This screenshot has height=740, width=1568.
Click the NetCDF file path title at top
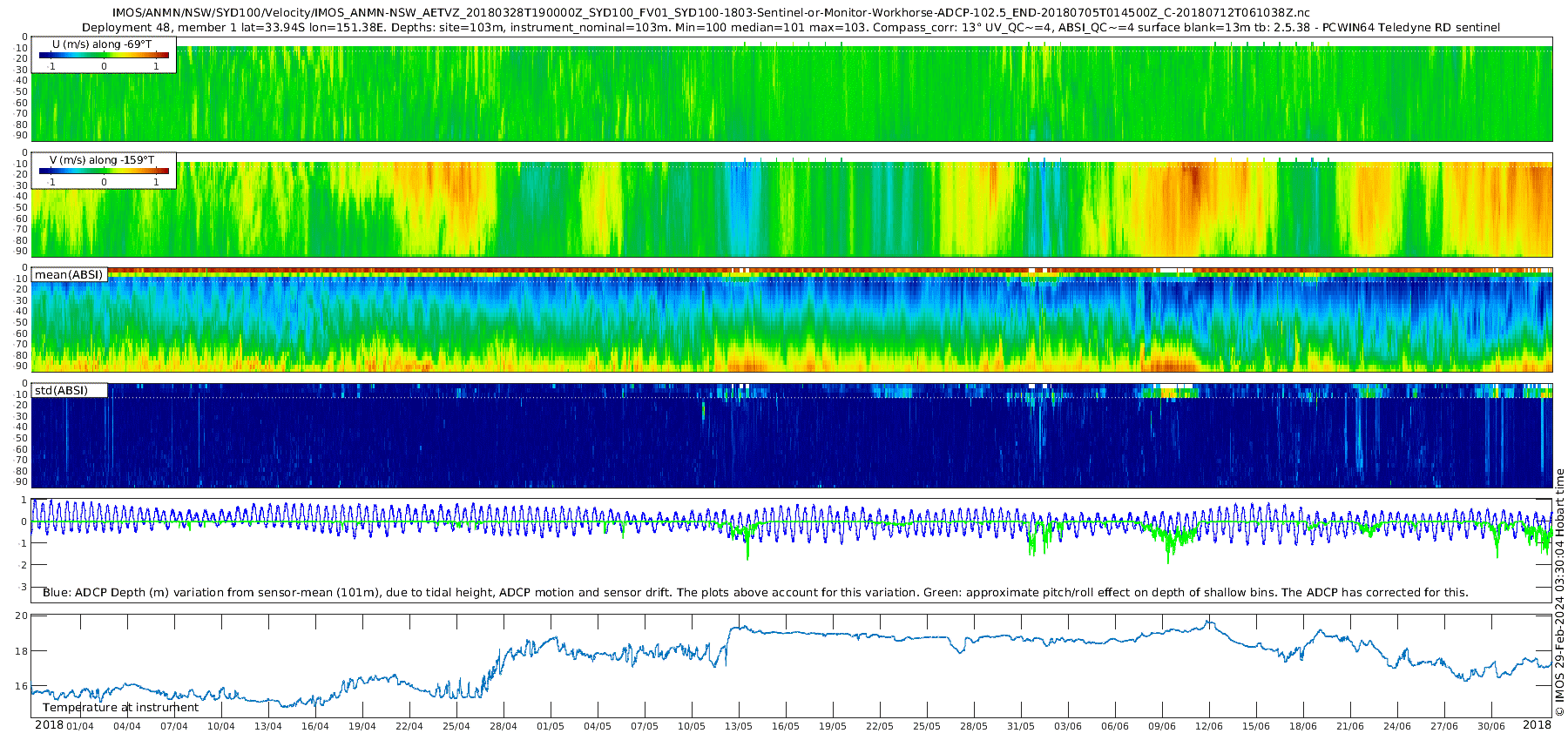(711, 13)
